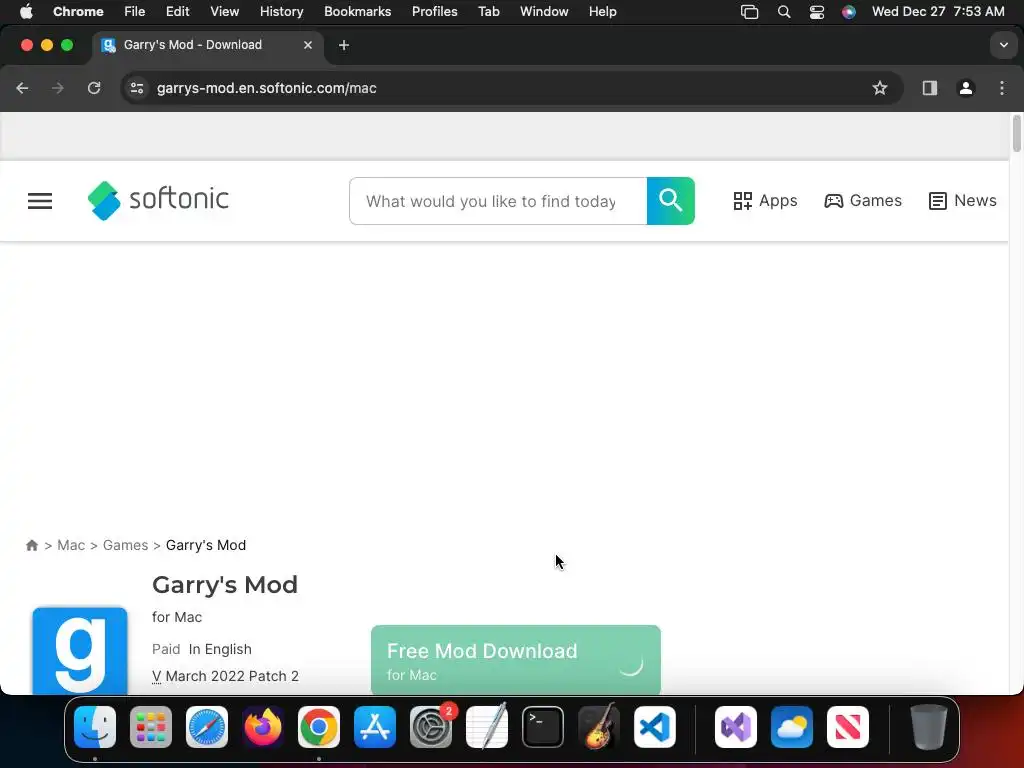Go to Mac breadcrumb link

point(71,545)
